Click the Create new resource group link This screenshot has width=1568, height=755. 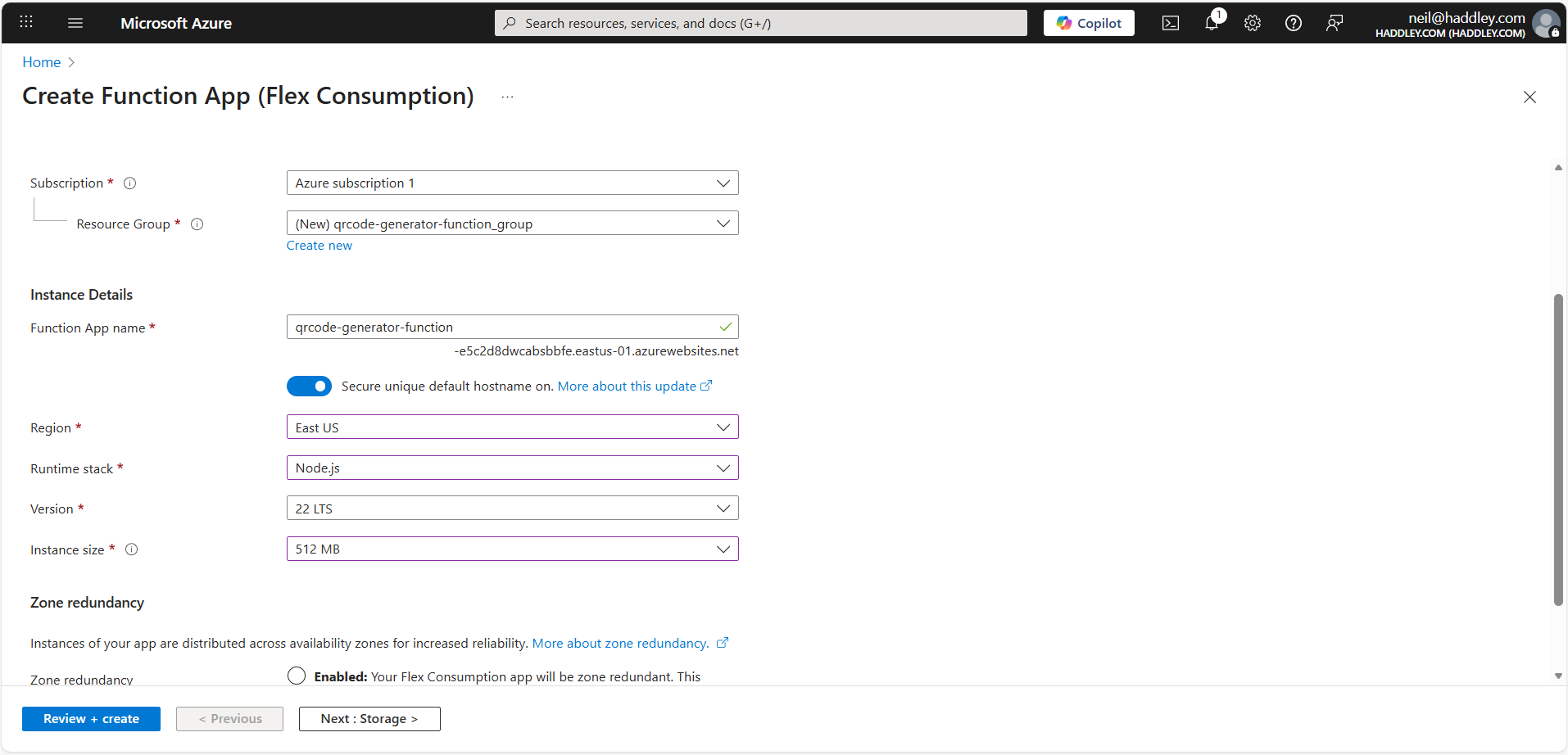(x=319, y=246)
